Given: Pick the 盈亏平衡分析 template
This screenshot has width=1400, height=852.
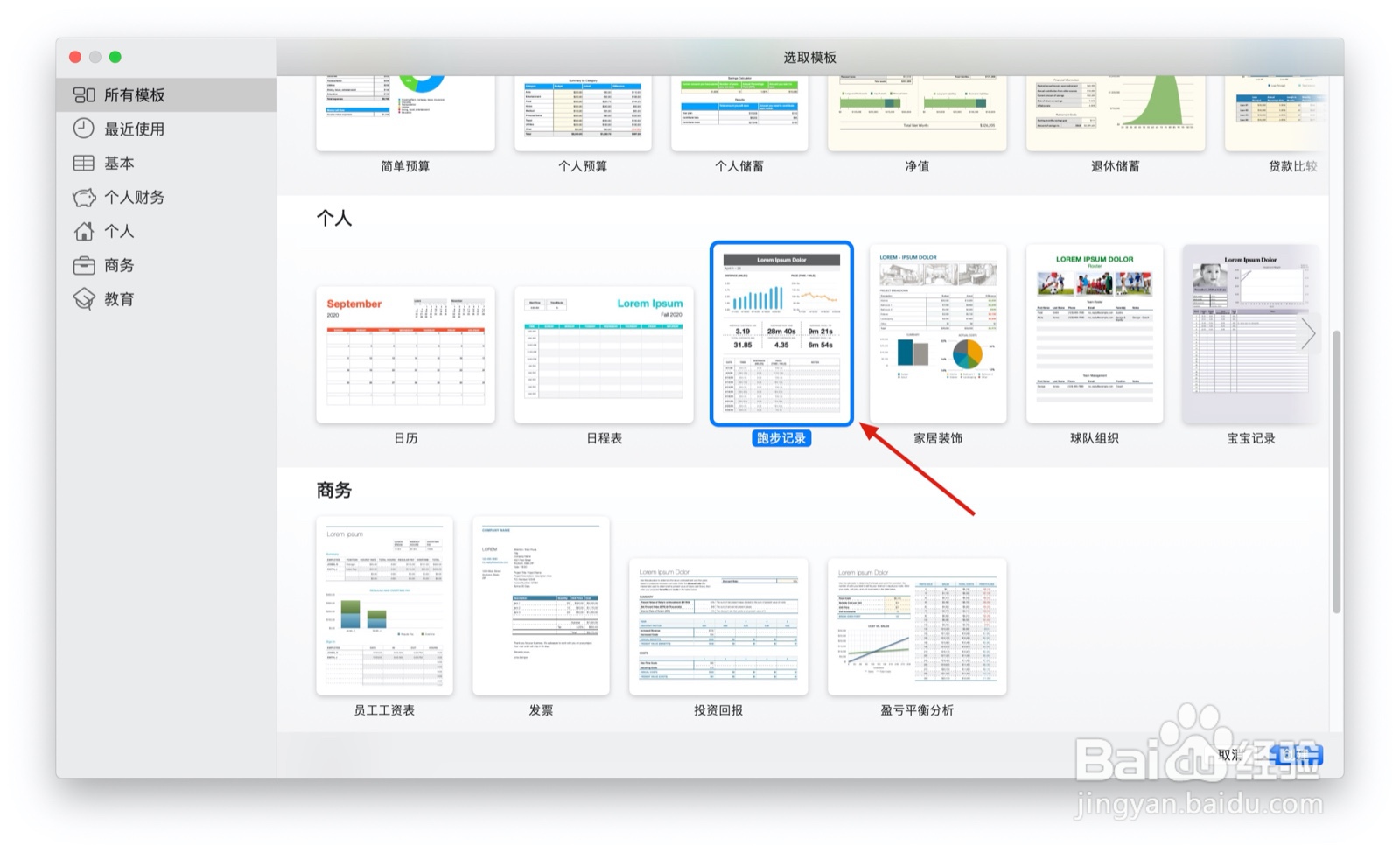Looking at the screenshot, I should click(x=917, y=627).
